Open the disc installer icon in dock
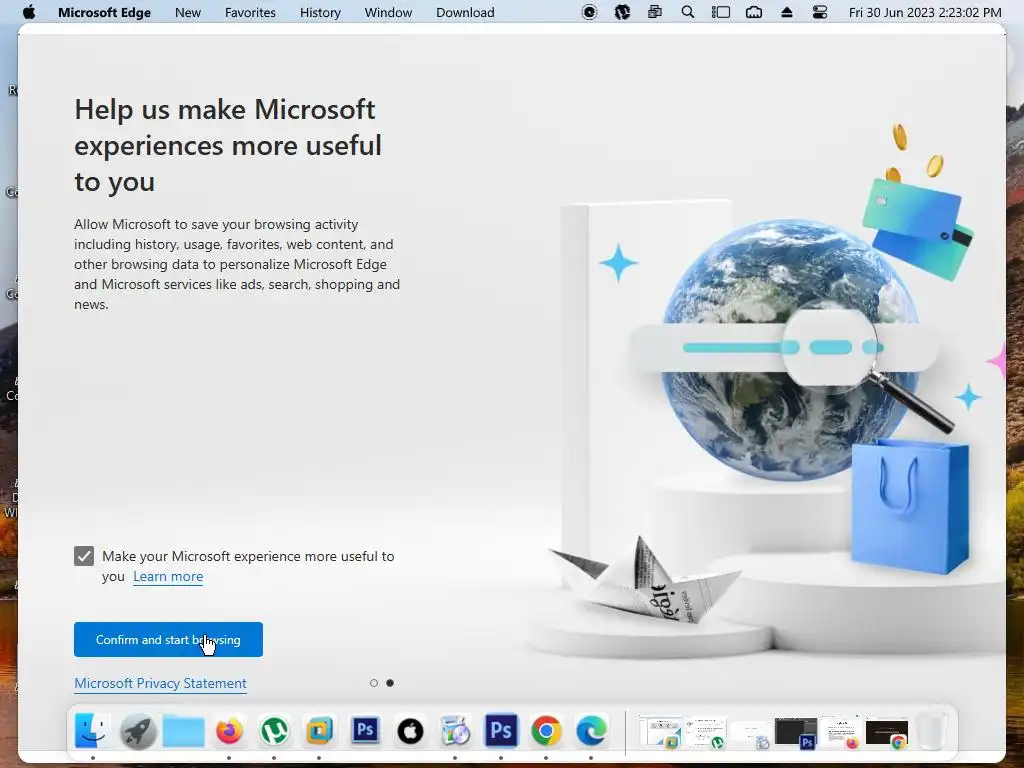Image resolution: width=1024 pixels, height=768 pixels. tap(455, 731)
